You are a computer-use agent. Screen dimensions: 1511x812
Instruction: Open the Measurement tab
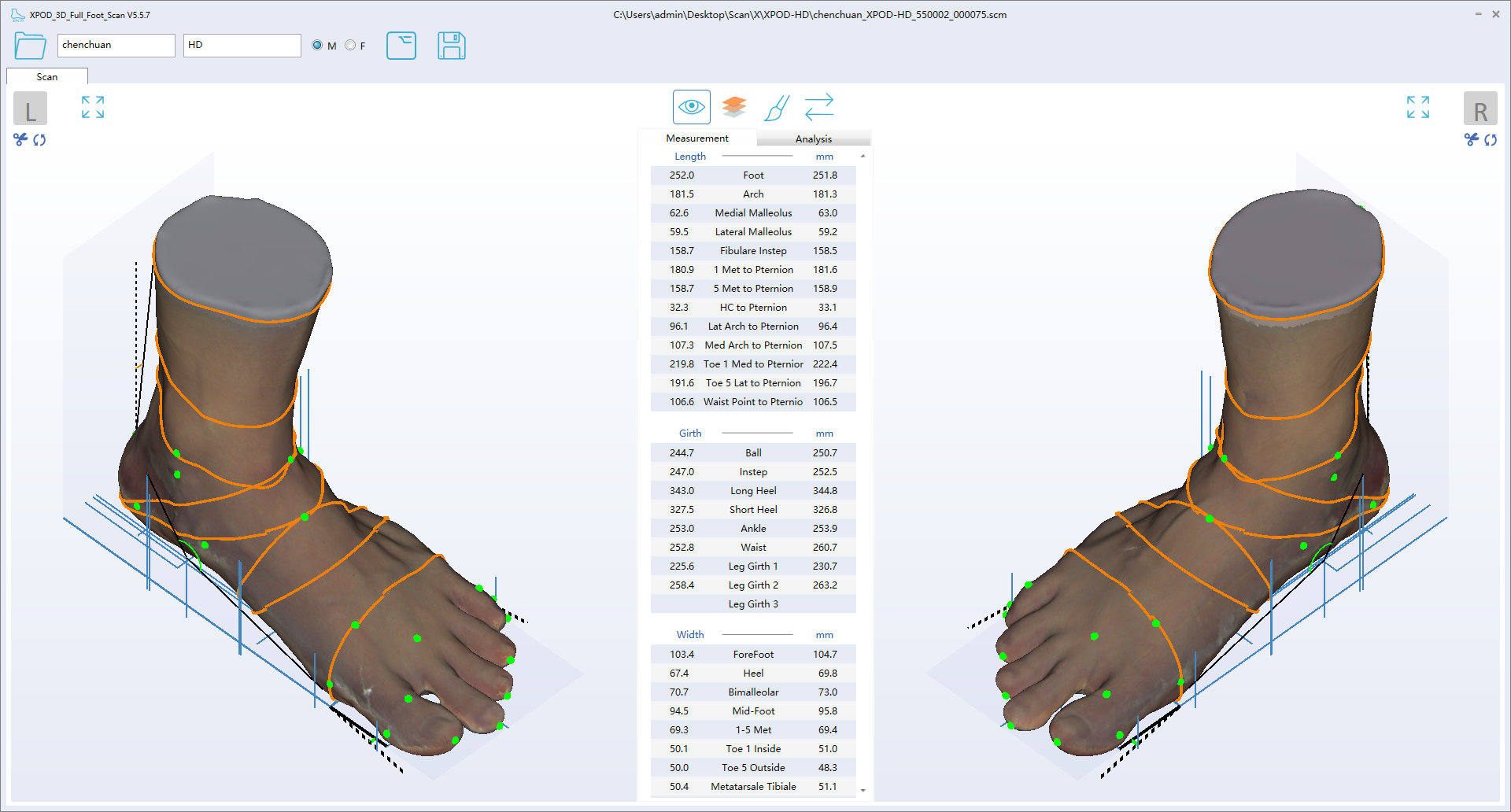pos(696,138)
